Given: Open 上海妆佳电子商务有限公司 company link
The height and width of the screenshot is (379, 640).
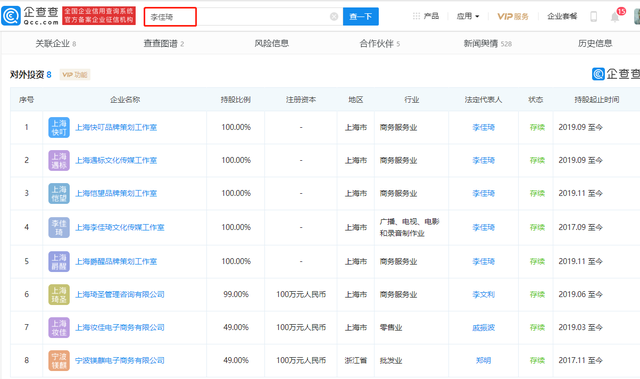Looking at the screenshot, I should click(120, 328).
